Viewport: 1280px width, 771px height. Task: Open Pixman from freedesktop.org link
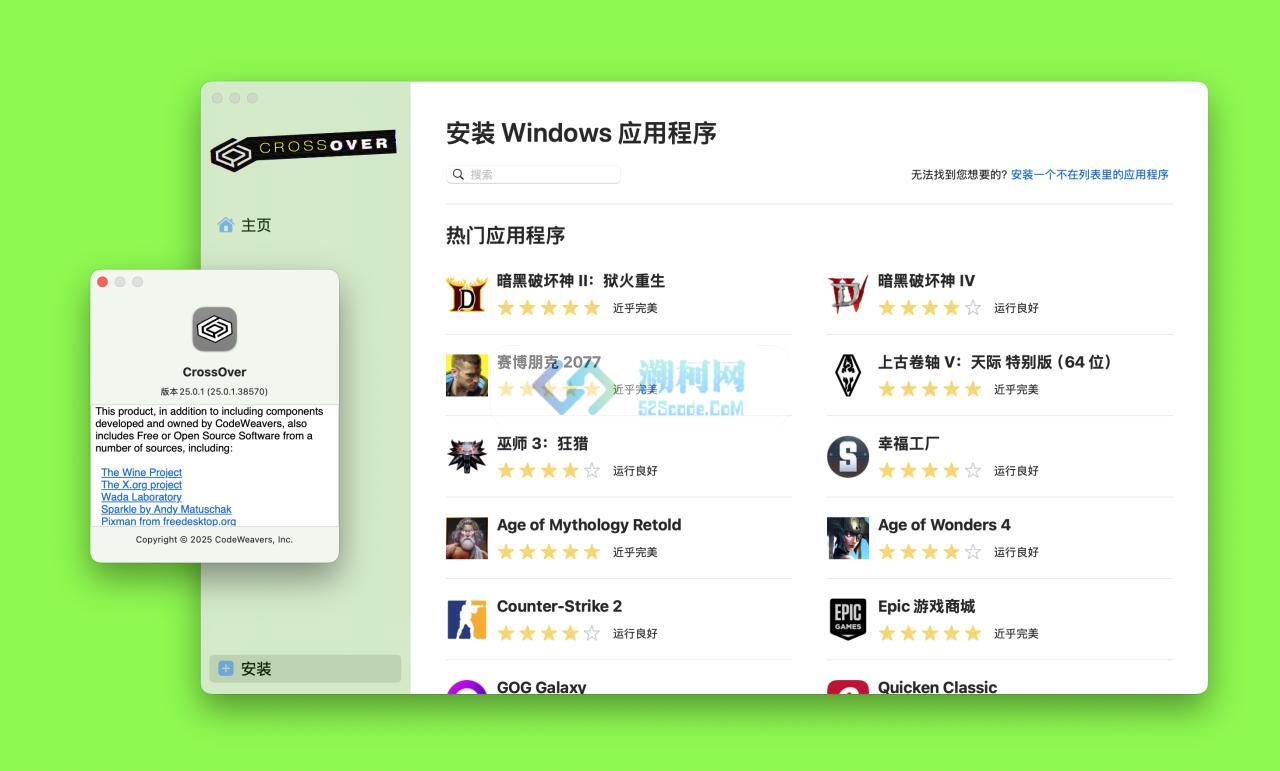pos(168,521)
